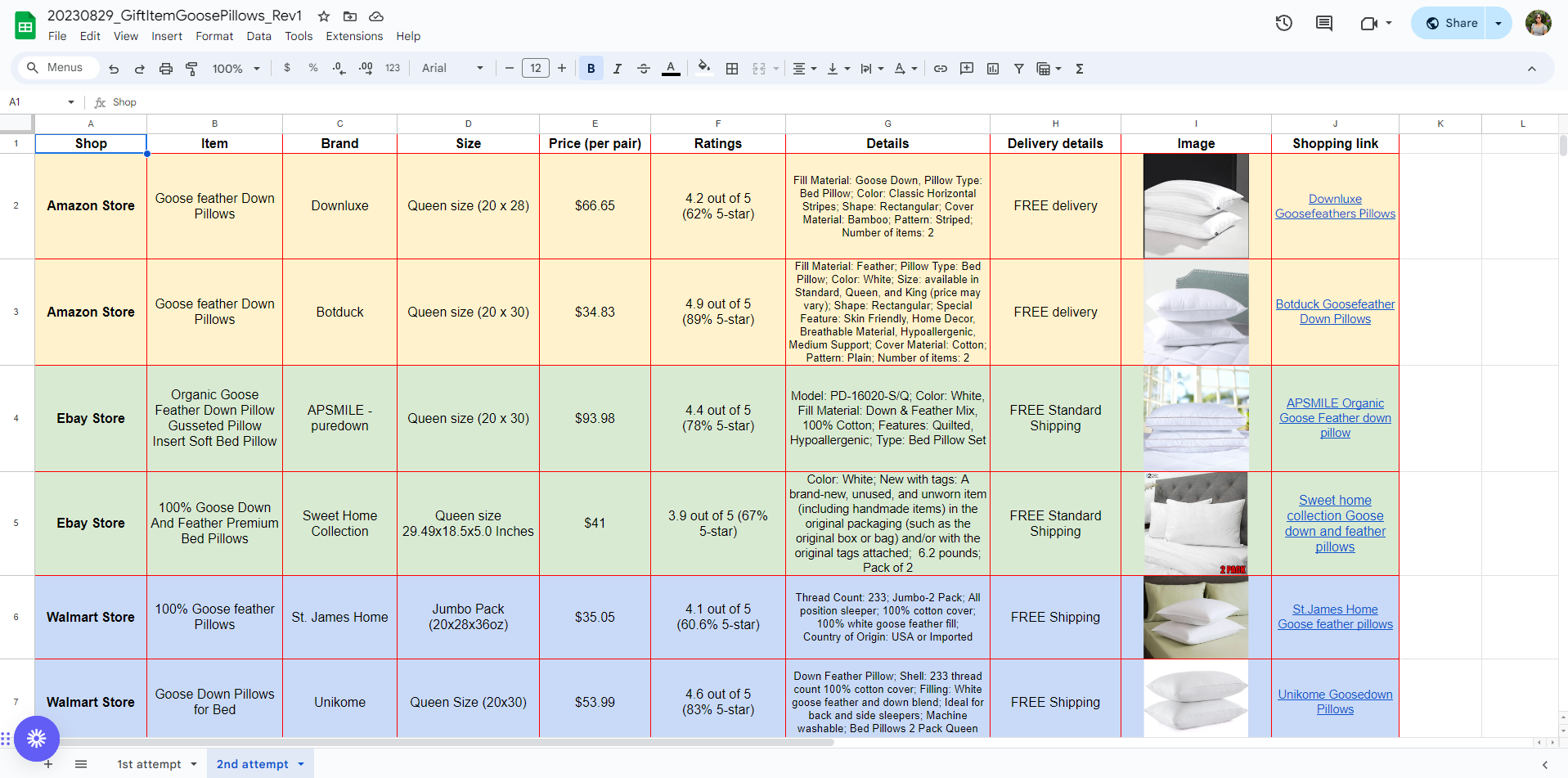
Task: Open text wrapping dropdown
Action: click(872, 69)
